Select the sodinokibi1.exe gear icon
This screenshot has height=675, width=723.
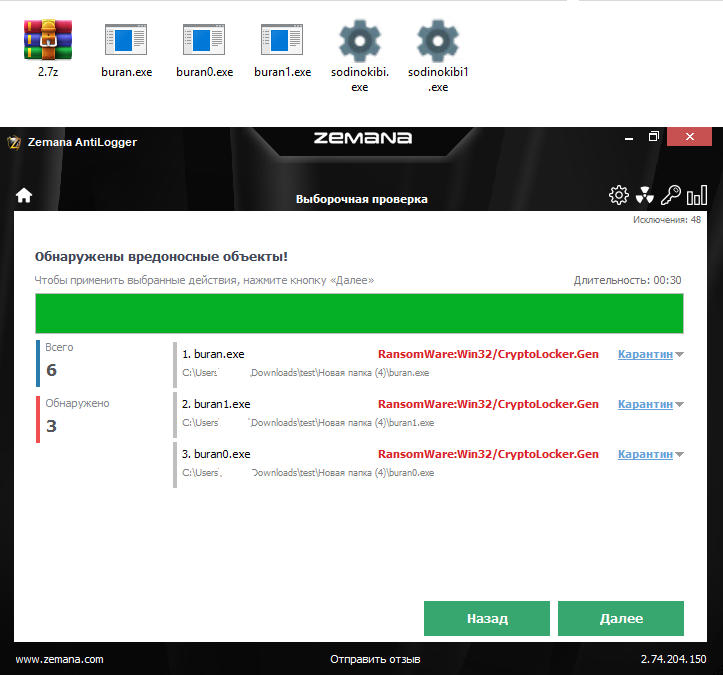pos(438,41)
